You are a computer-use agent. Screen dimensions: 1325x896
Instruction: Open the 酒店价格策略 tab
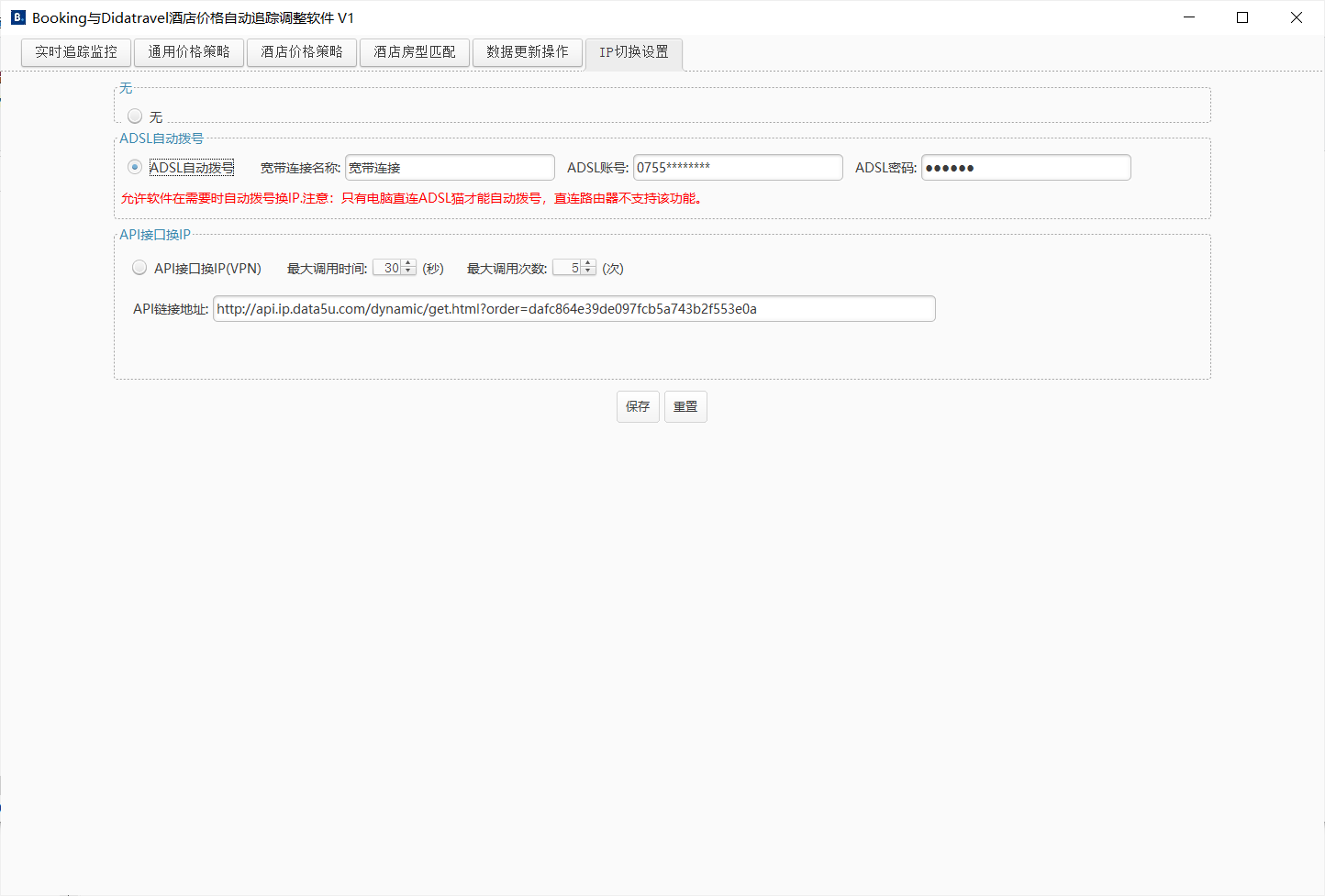302,52
